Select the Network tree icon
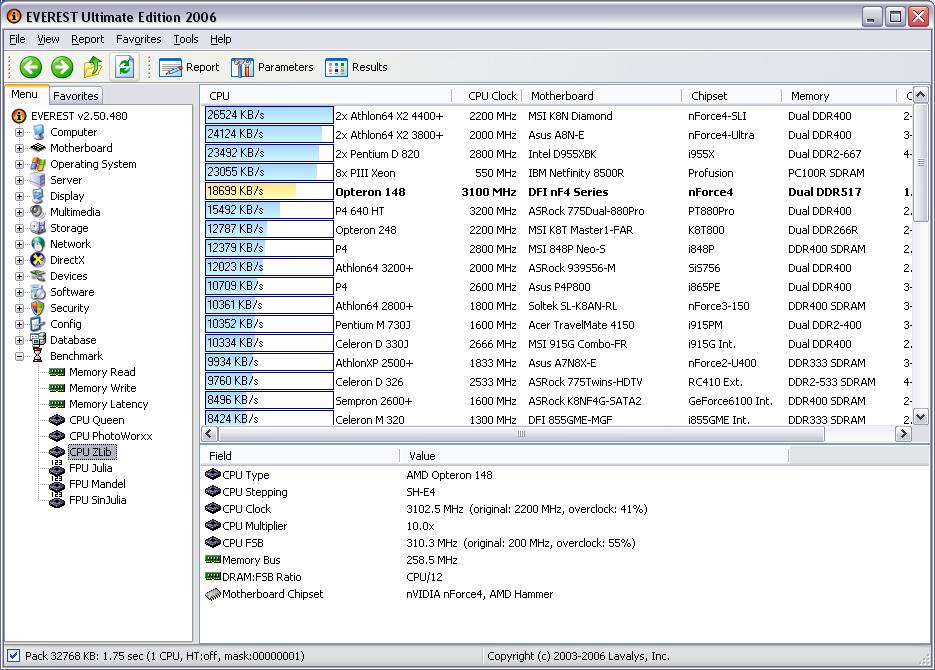This screenshot has height=670, width=935. [38, 244]
